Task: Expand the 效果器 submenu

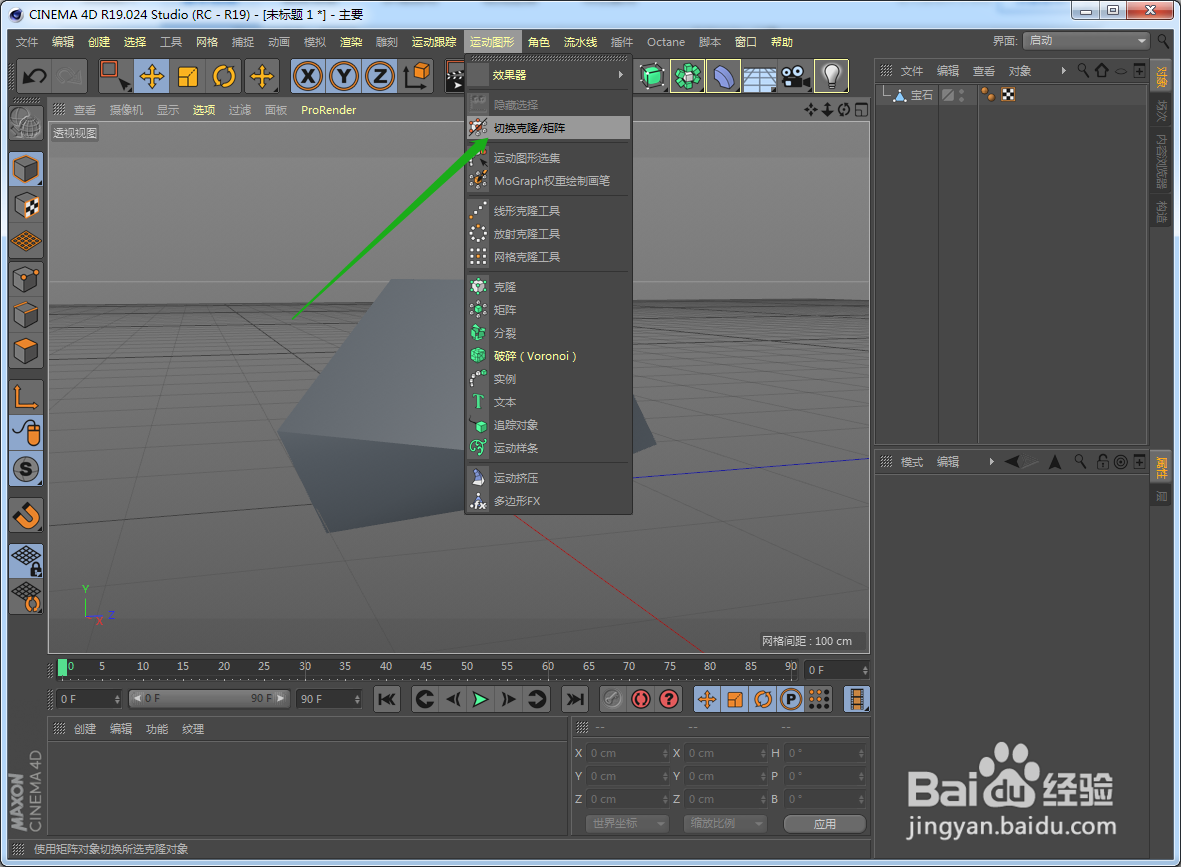Action: 548,75
